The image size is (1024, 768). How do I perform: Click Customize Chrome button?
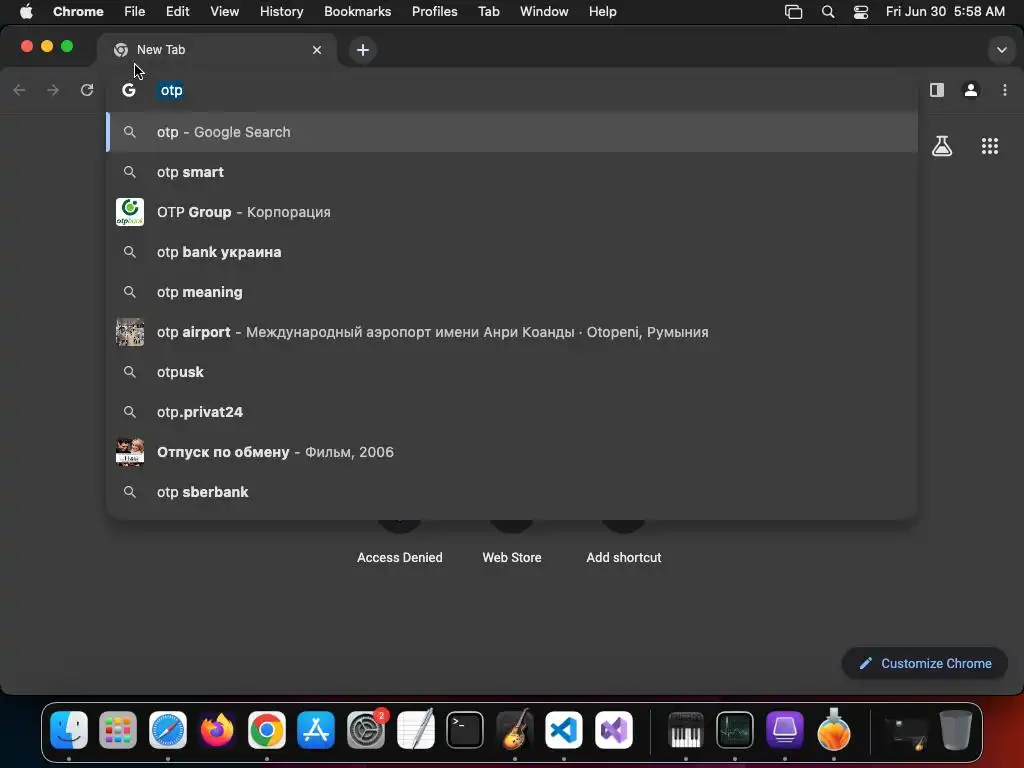(925, 664)
